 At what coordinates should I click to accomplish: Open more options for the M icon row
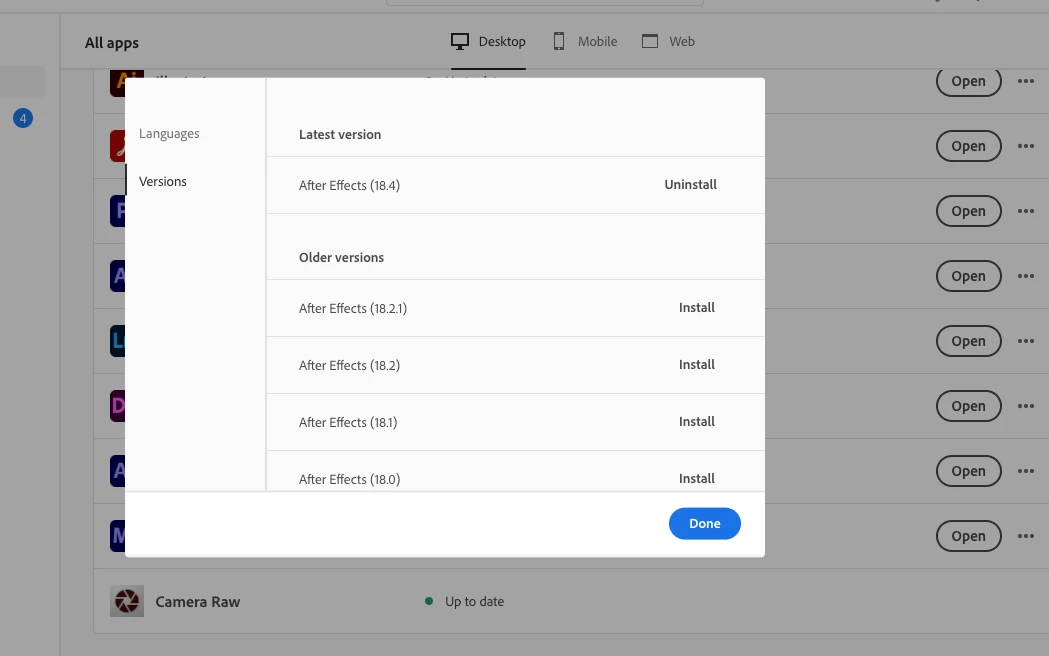pos(1026,536)
